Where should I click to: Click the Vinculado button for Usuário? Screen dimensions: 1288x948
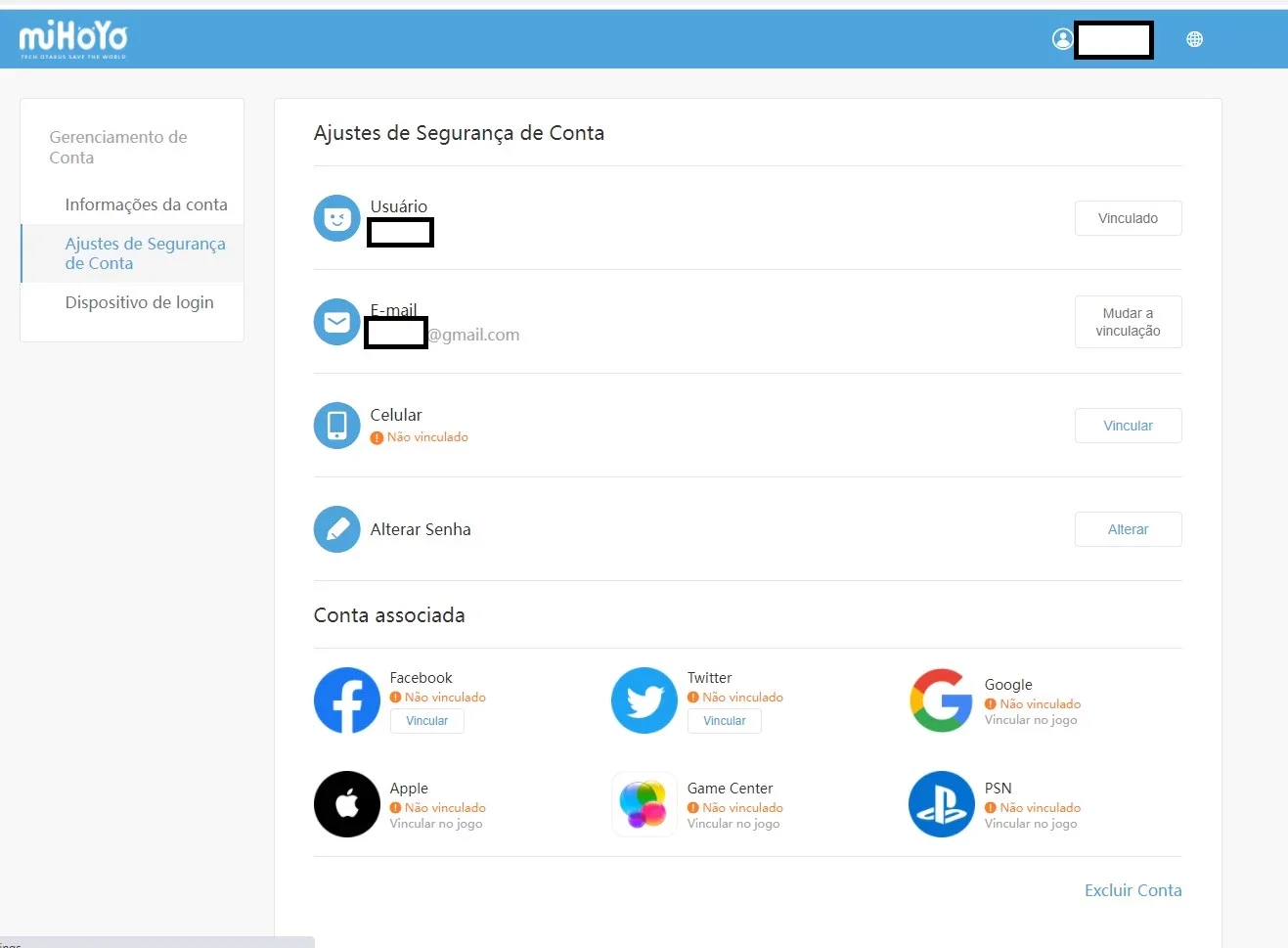click(1128, 218)
